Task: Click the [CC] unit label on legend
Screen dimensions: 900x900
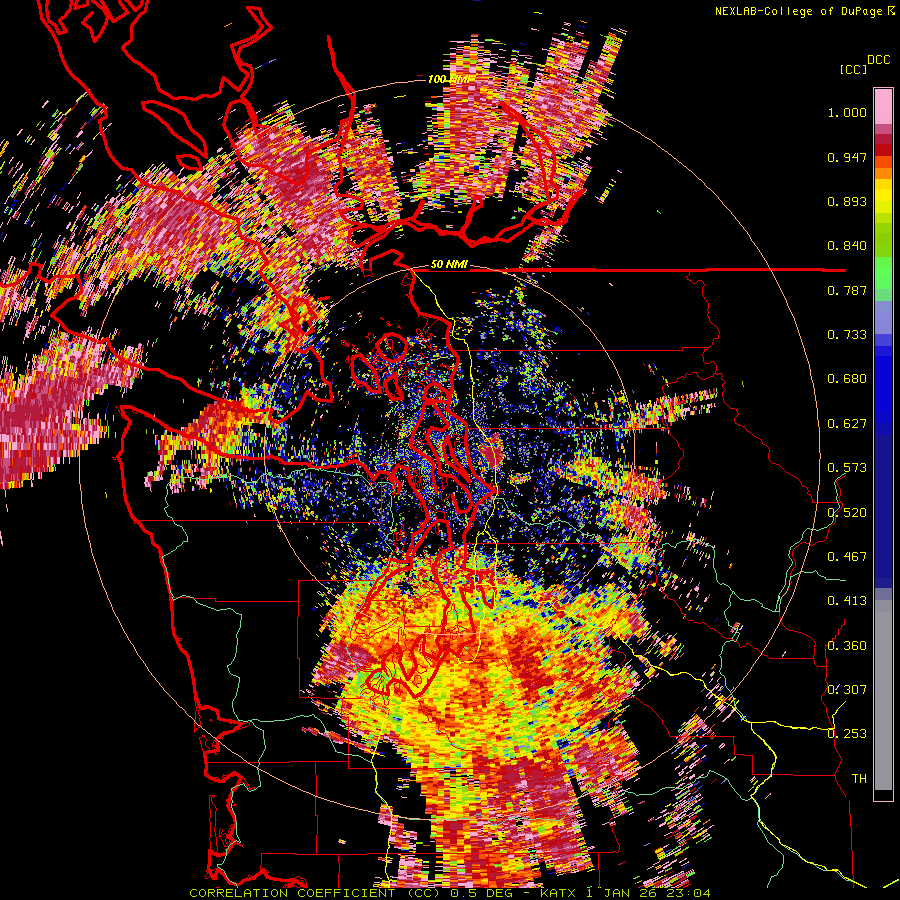Action: [853, 69]
